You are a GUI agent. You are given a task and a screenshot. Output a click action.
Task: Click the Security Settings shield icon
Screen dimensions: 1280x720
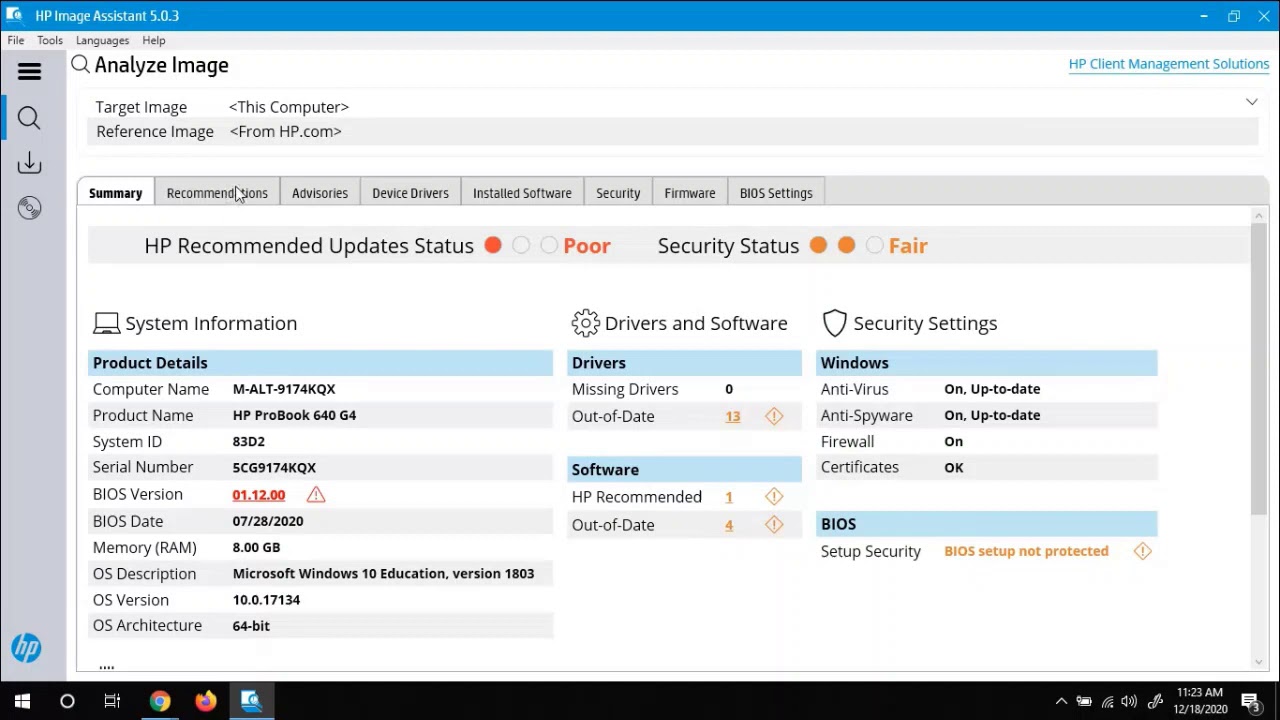[x=835, y=323]
